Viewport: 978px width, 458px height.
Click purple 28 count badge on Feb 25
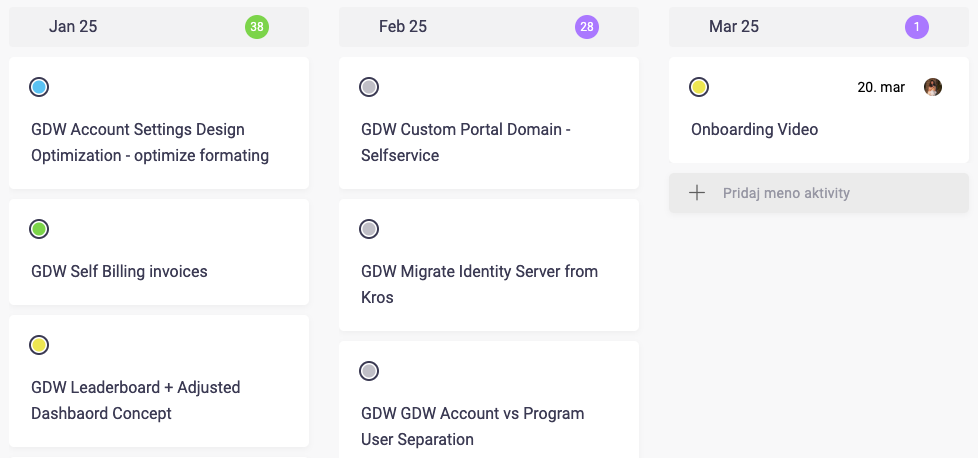(587, 27)
